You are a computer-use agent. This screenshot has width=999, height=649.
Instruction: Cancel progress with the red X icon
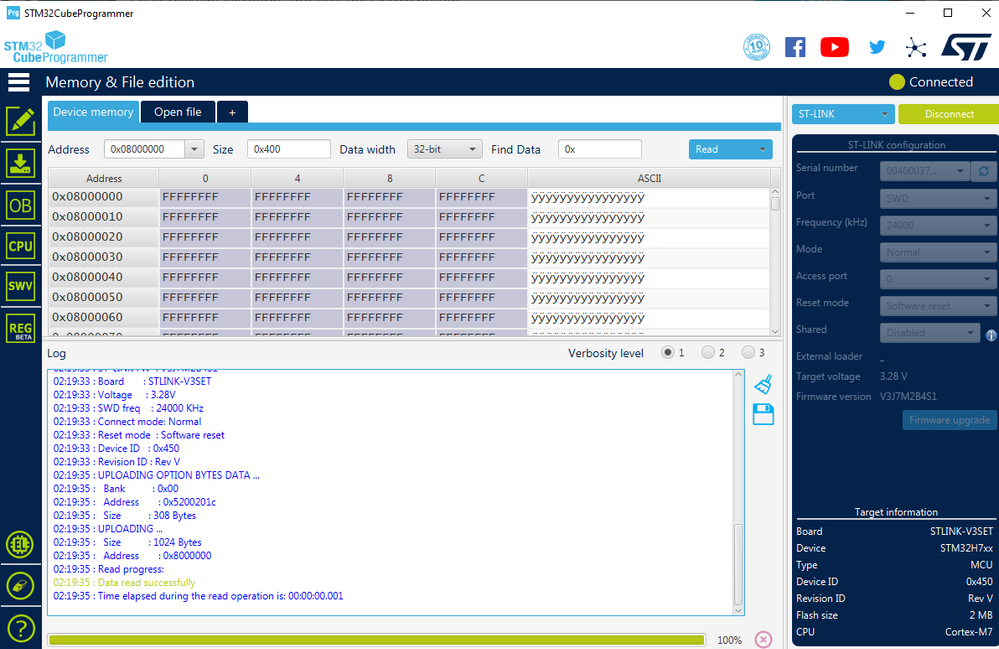(x=763, y=639)
